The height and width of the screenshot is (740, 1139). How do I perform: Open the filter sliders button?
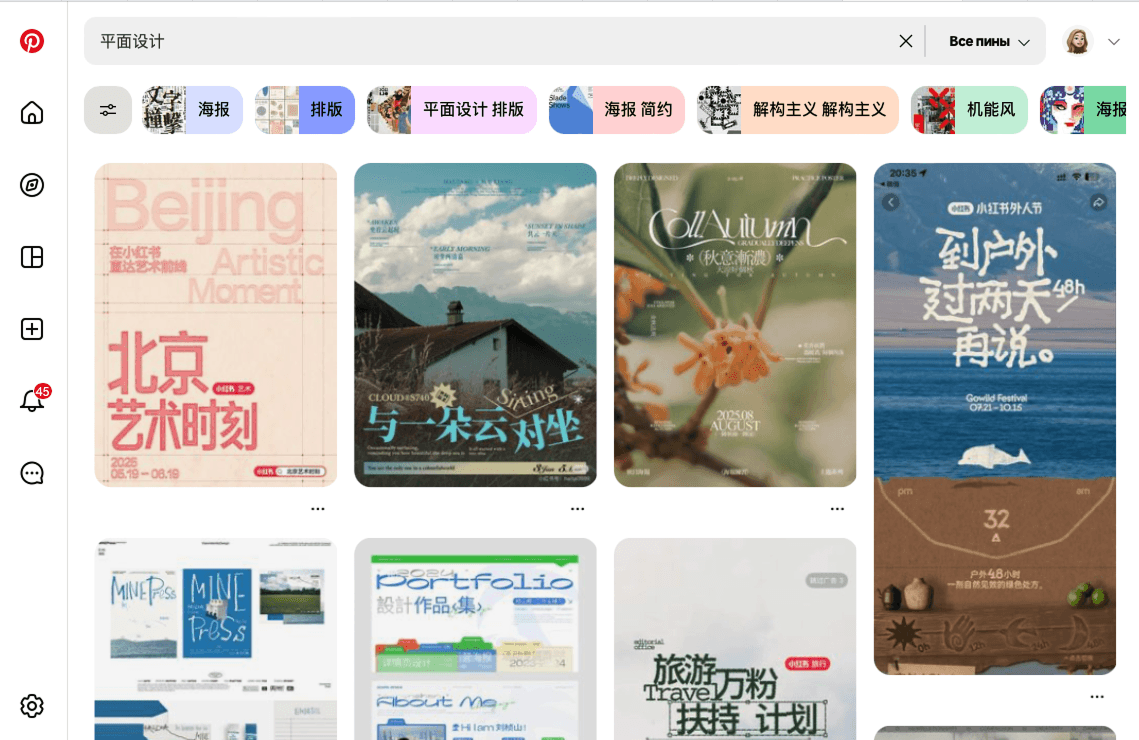point(108,110)
